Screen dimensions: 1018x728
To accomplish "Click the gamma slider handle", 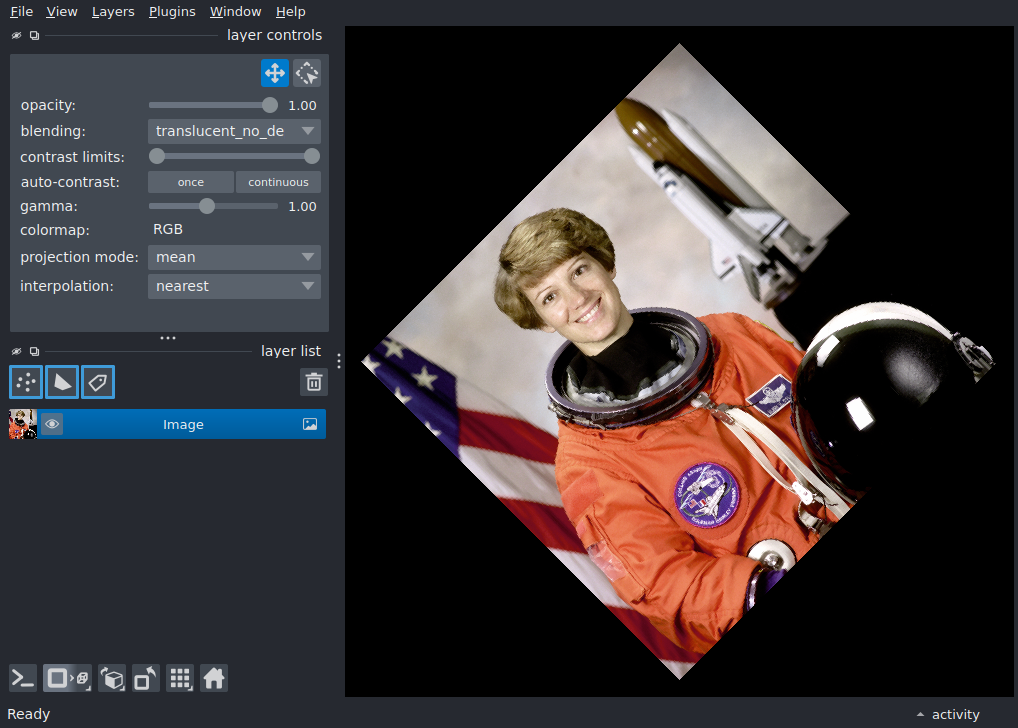I will 207,207.
